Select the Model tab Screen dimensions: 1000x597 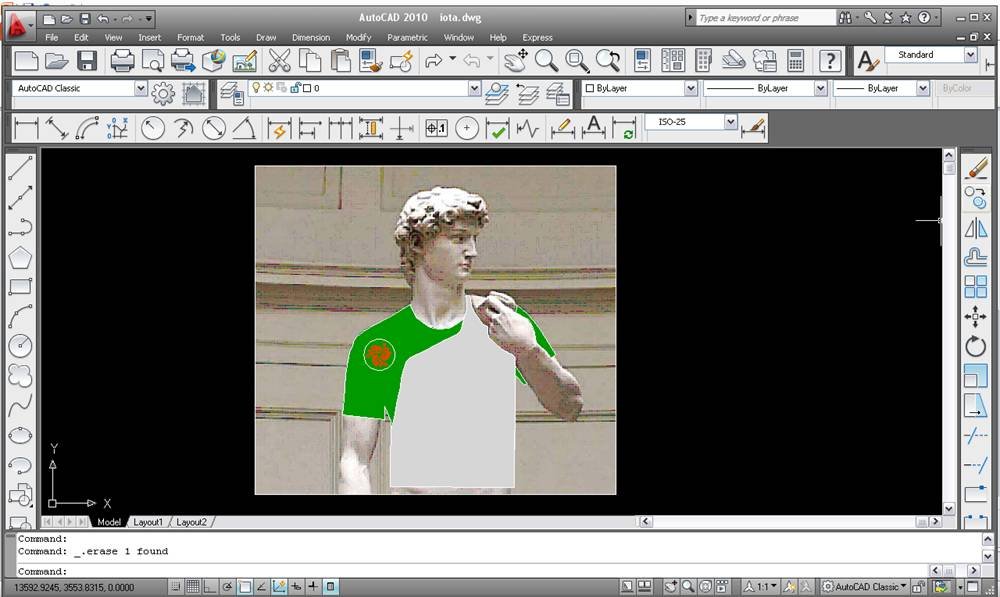108,522
